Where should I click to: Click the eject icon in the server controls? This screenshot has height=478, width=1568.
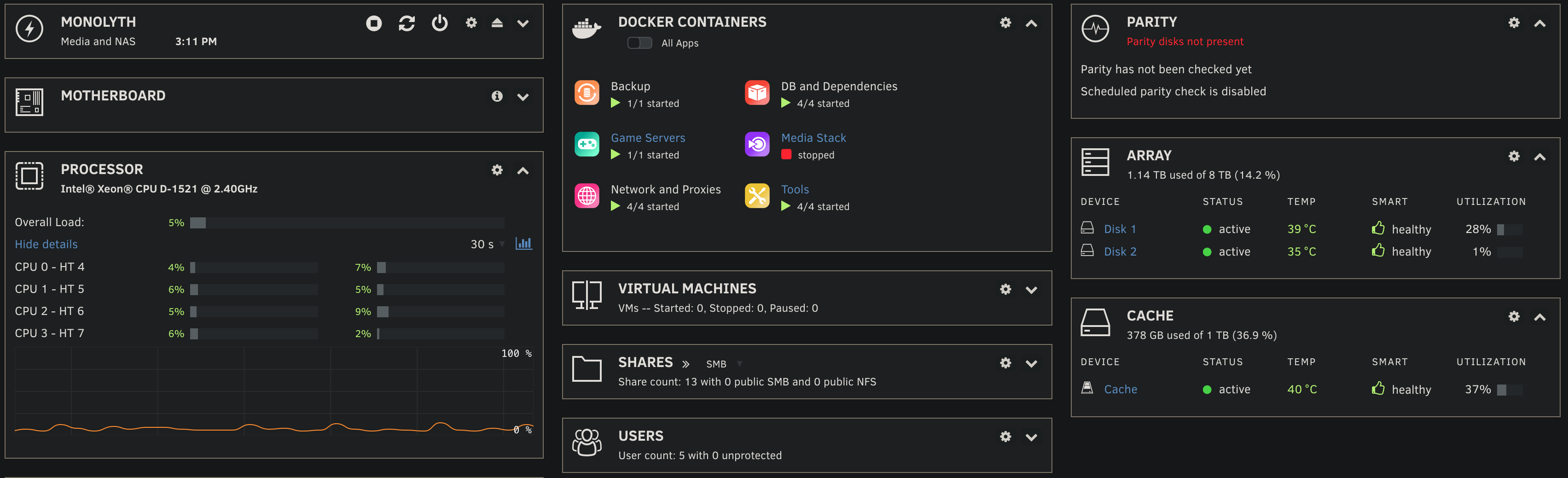click(x=497, y=24)
